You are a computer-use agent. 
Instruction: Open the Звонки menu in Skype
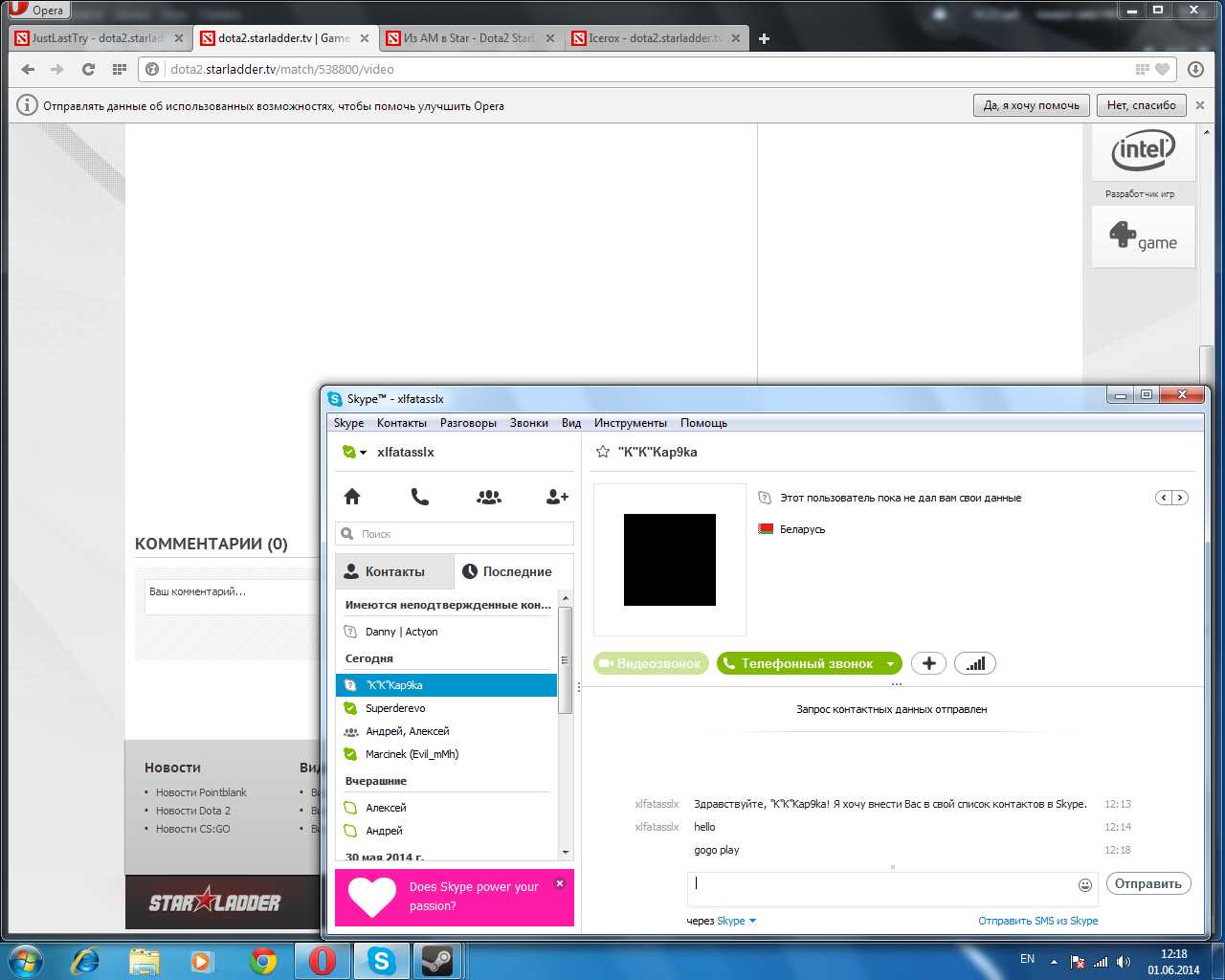click(529, 423)
